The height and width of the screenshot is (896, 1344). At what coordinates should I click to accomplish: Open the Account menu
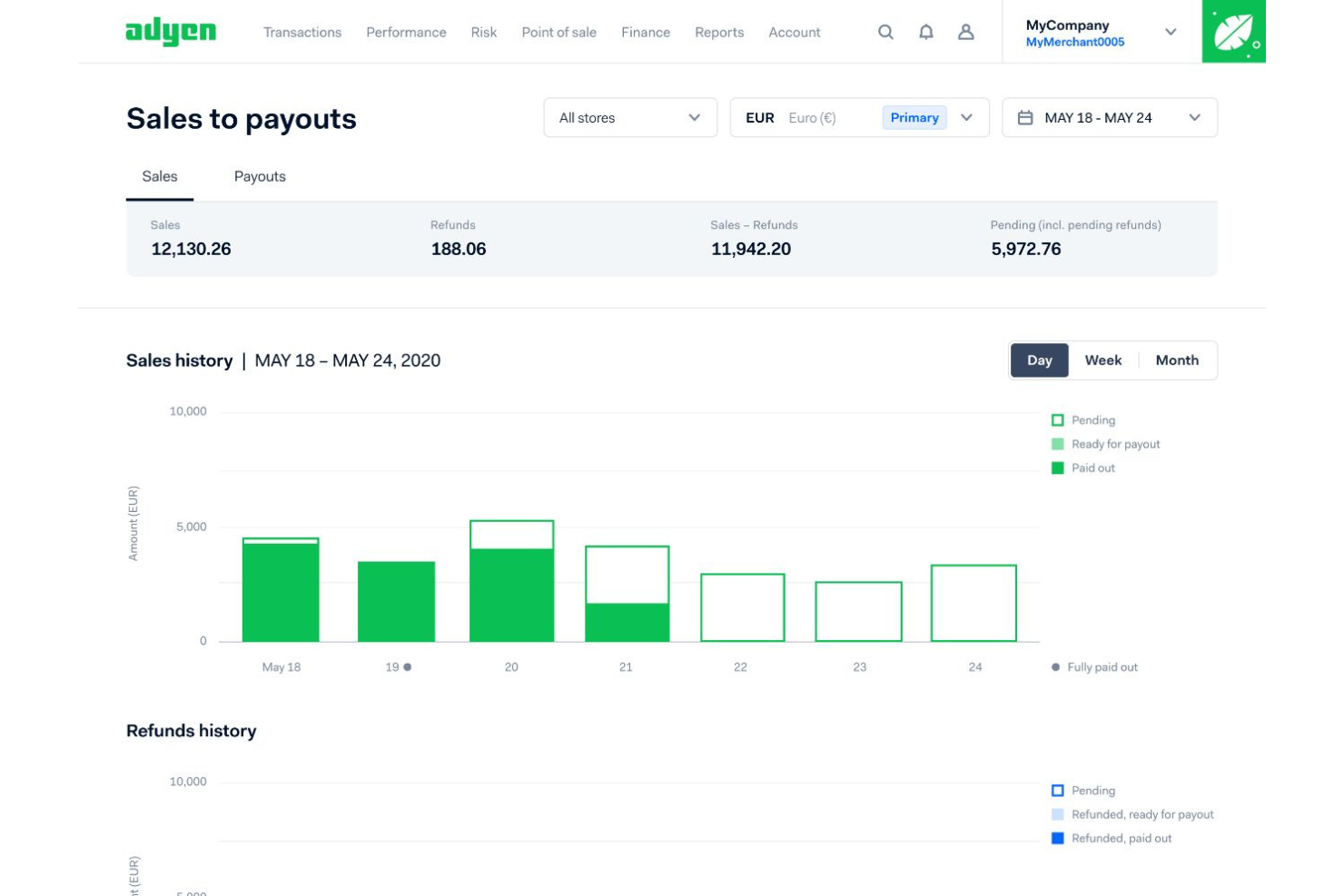pyautogui.click(x=795, y=32)
